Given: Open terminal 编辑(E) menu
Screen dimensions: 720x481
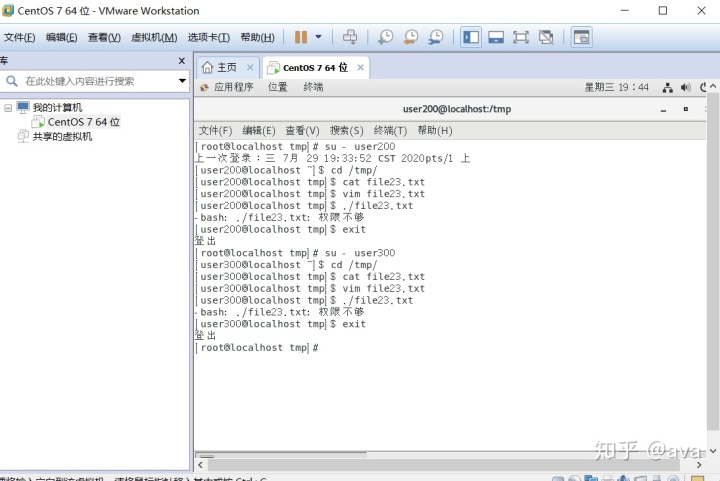Looking at the screenshot, I should (259, 131).
